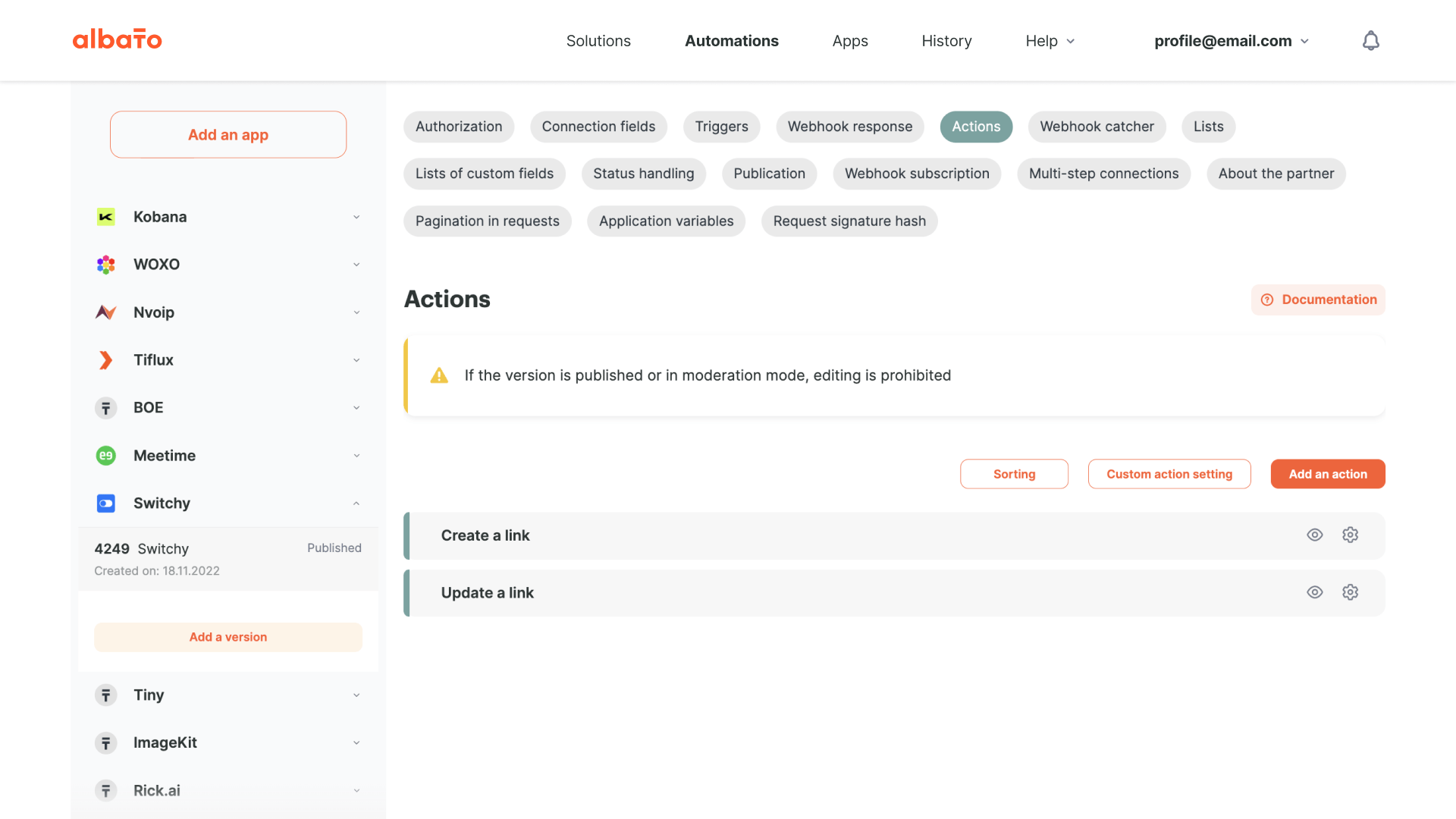Click the Add a version button

pos(228,637)
